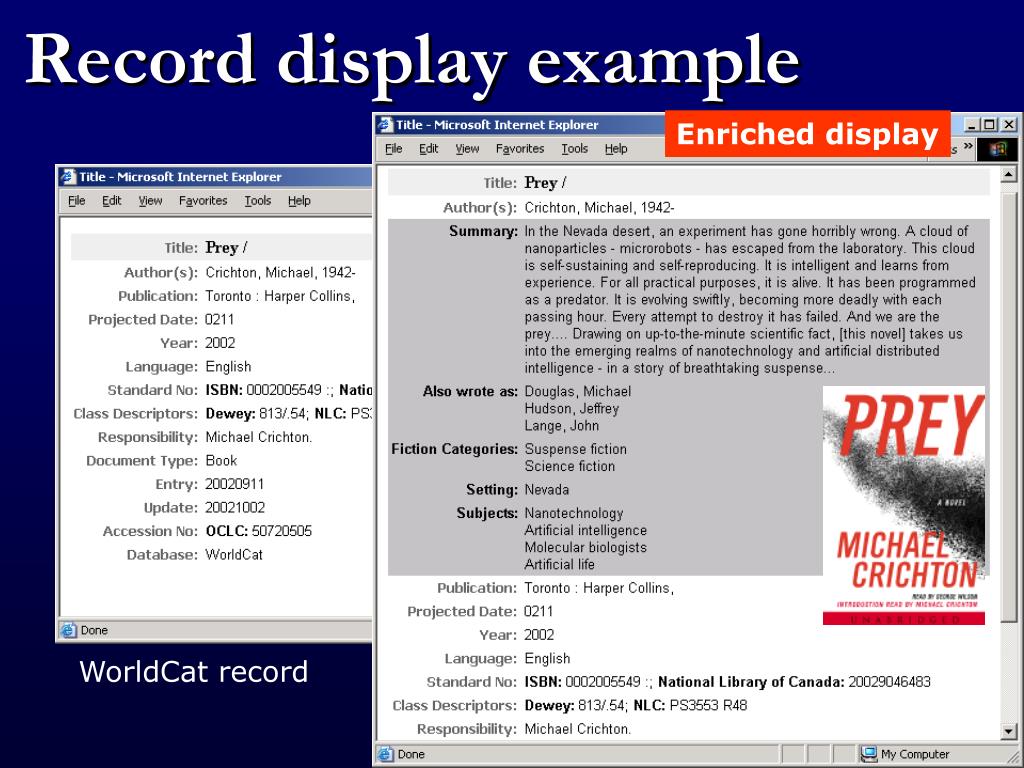The width and height of the screenshot is (1024, 768).
Task: Click the 'Summary:' field label
Action: tap(483, 231)
